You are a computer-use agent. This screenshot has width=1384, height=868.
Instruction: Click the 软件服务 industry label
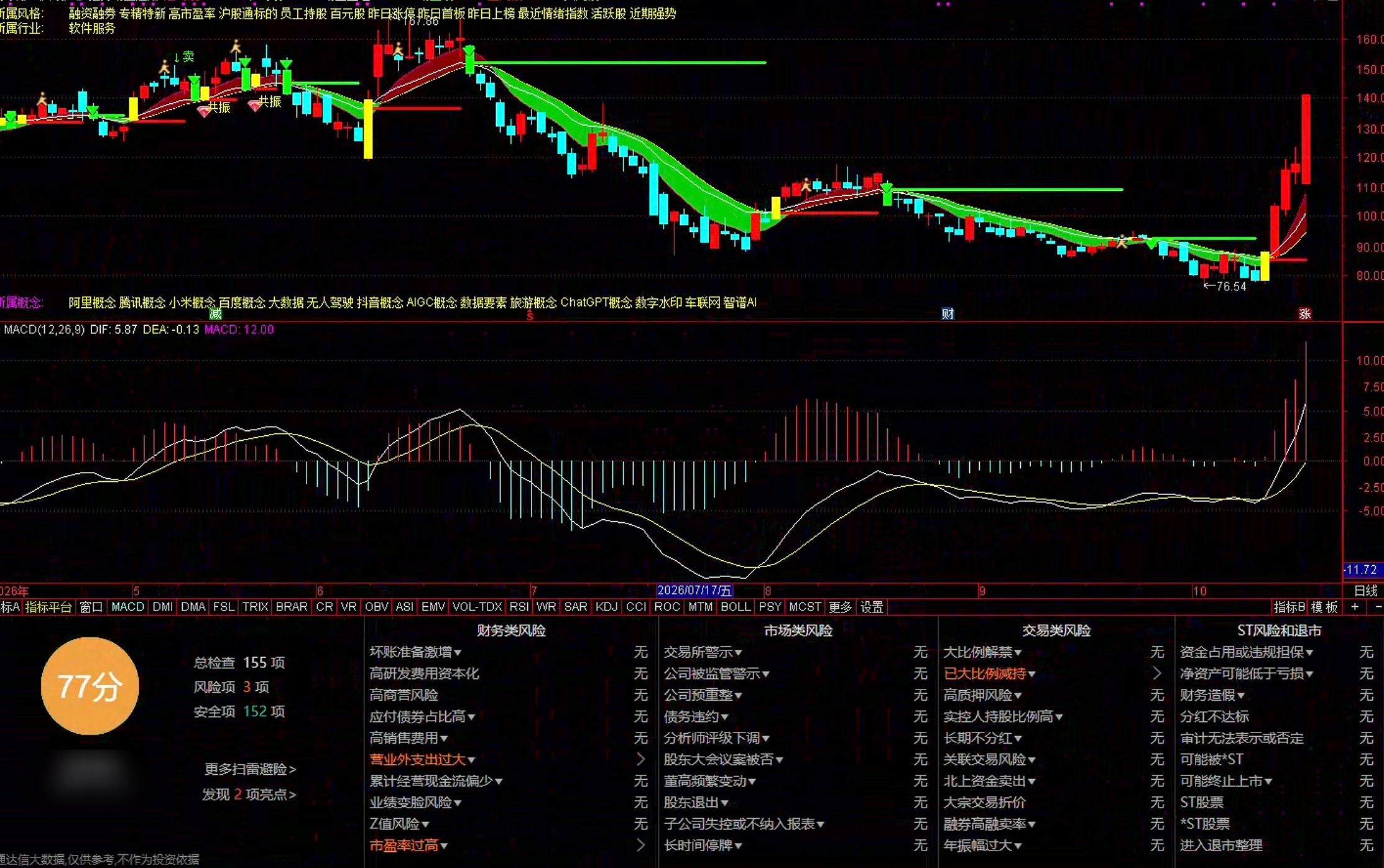pyautogui.click(x=92, y=29)
